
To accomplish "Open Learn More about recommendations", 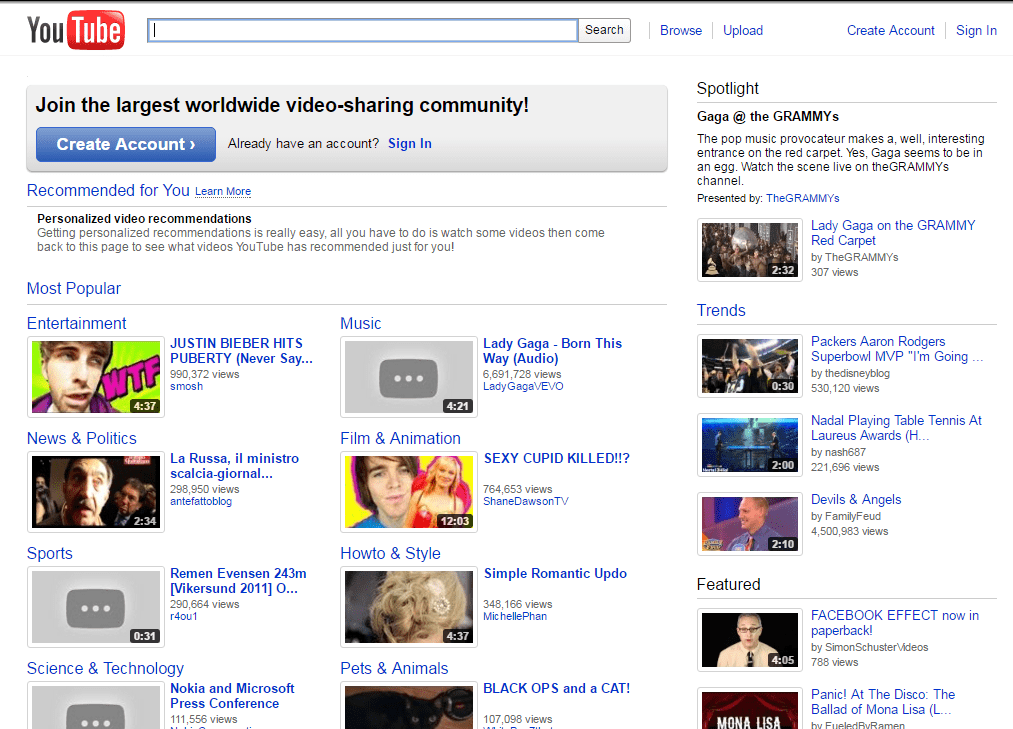I will (223, 191).
